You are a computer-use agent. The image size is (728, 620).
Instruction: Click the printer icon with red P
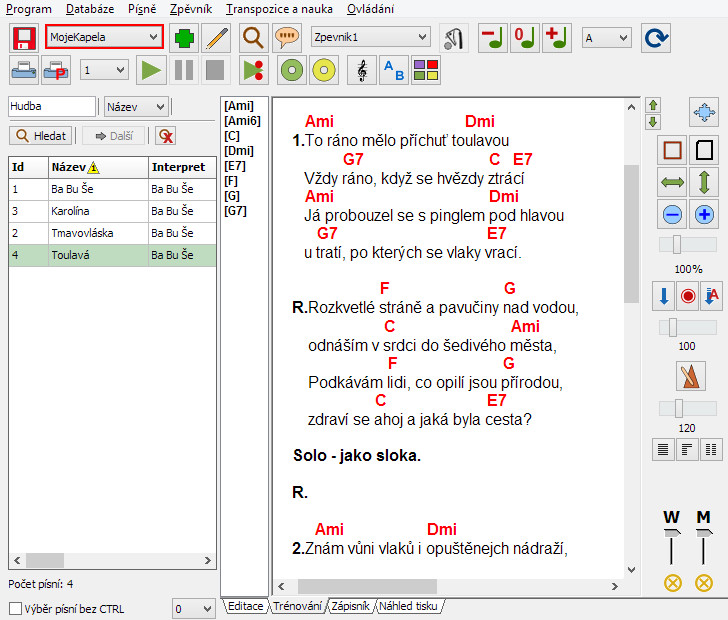point(56,71)
